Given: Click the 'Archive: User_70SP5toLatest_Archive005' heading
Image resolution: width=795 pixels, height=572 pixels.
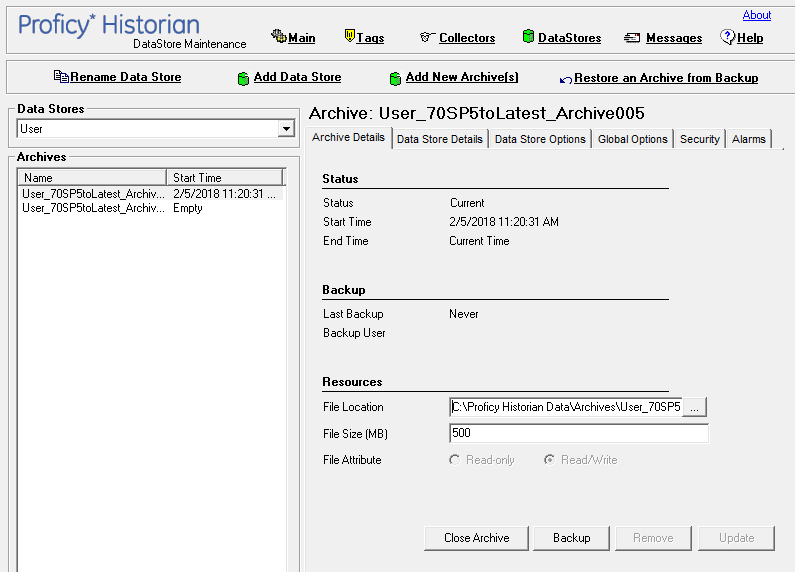Looking at the screenshot, I should (477, 113).
